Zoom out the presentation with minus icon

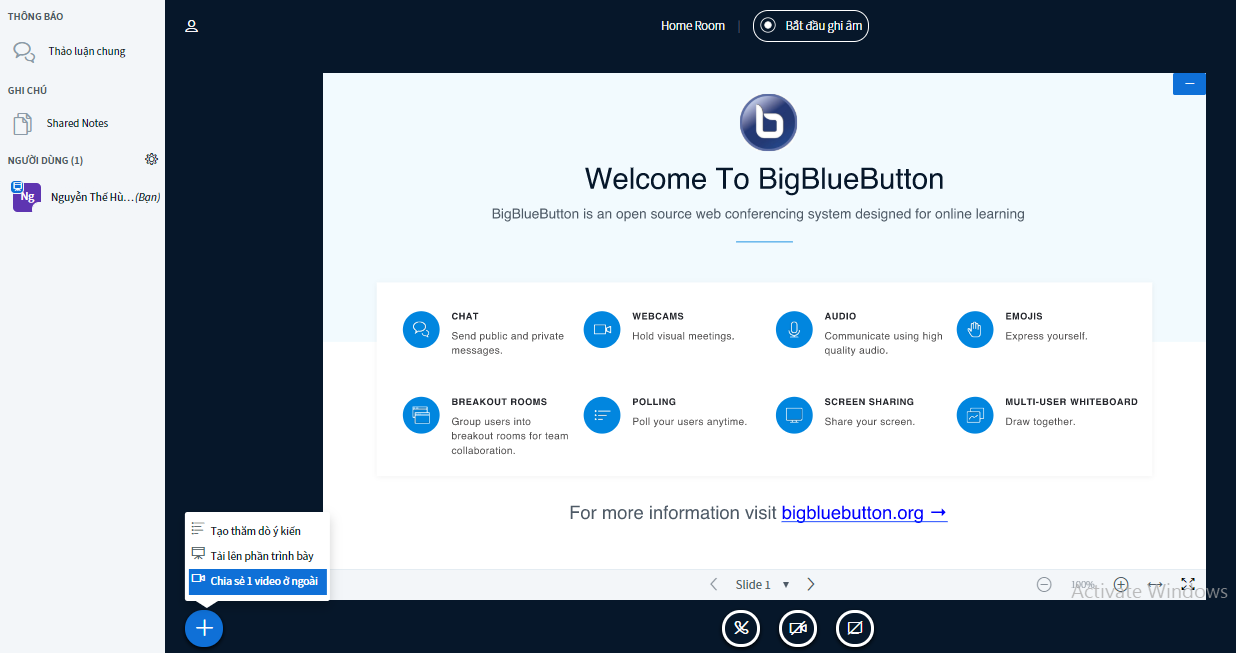click(1044, 584)
